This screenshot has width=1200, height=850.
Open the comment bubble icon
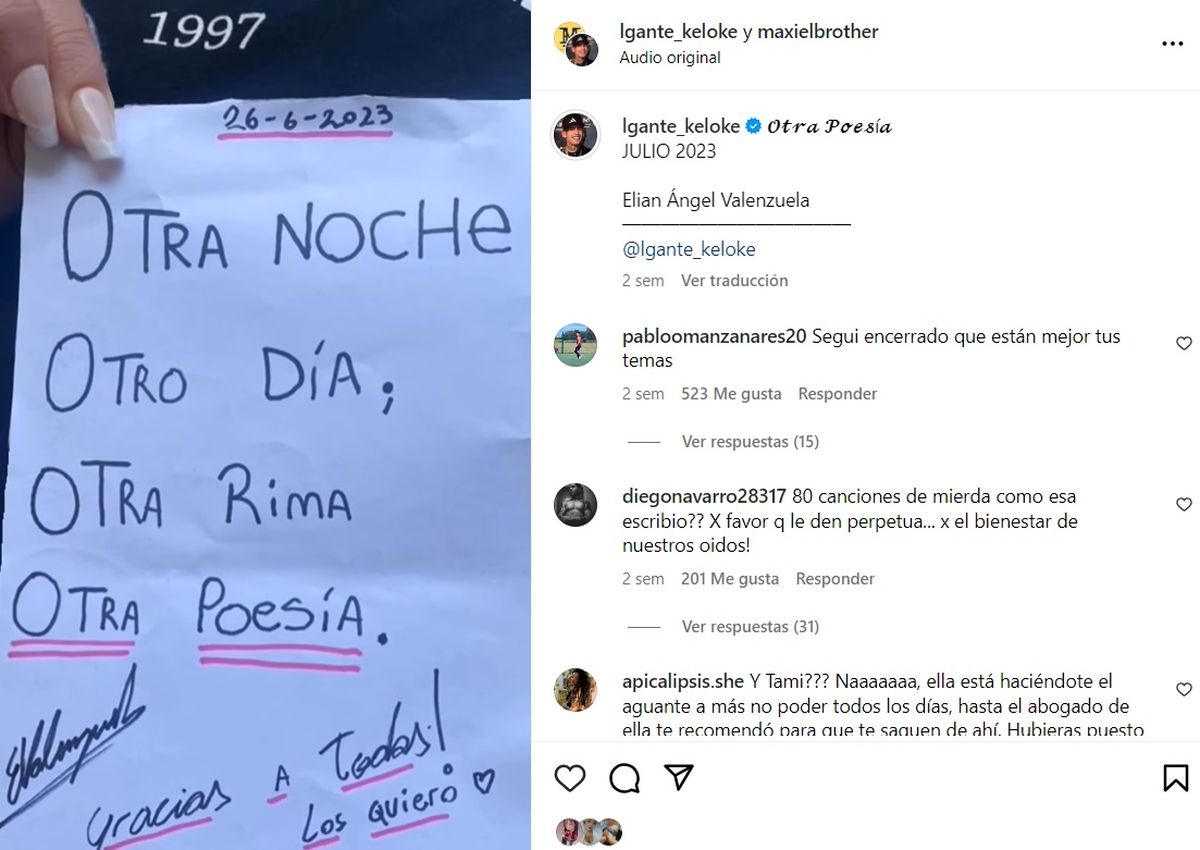(x=625, y=778)
